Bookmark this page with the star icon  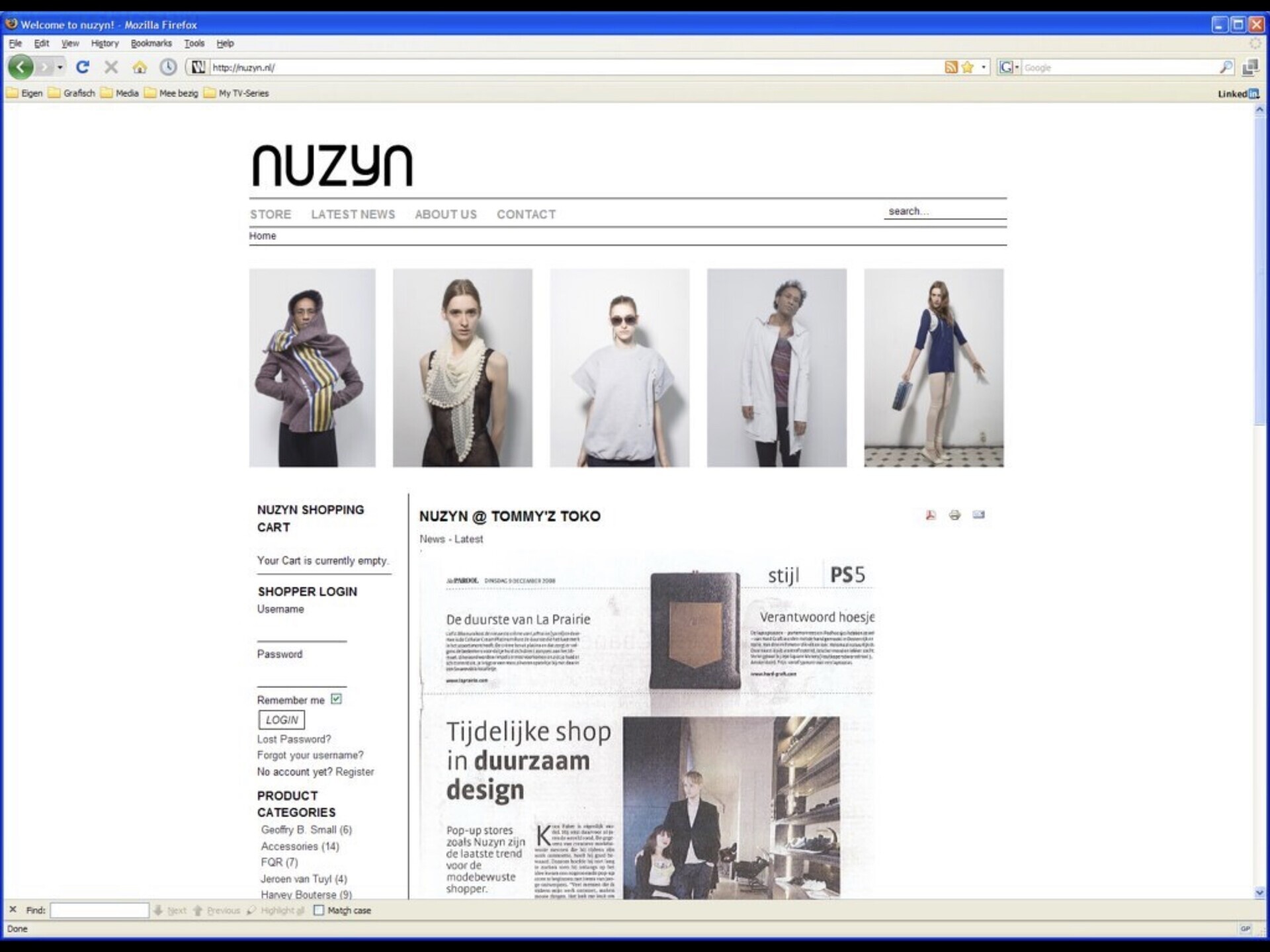[968, 67]
